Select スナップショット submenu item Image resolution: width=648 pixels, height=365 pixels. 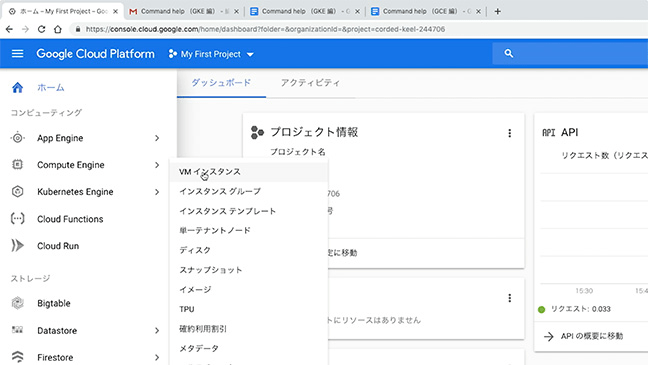[249, 270]
